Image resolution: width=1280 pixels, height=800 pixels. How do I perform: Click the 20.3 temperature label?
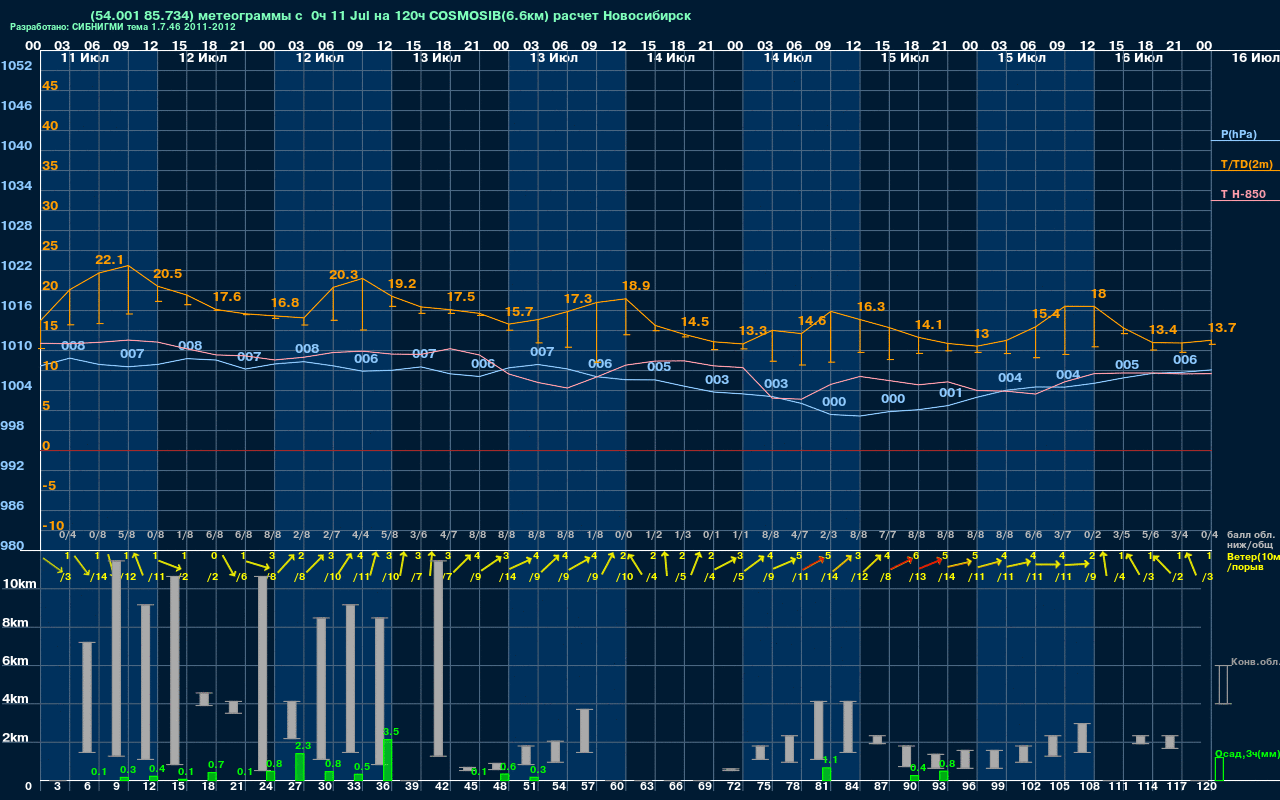coord(343,275)
